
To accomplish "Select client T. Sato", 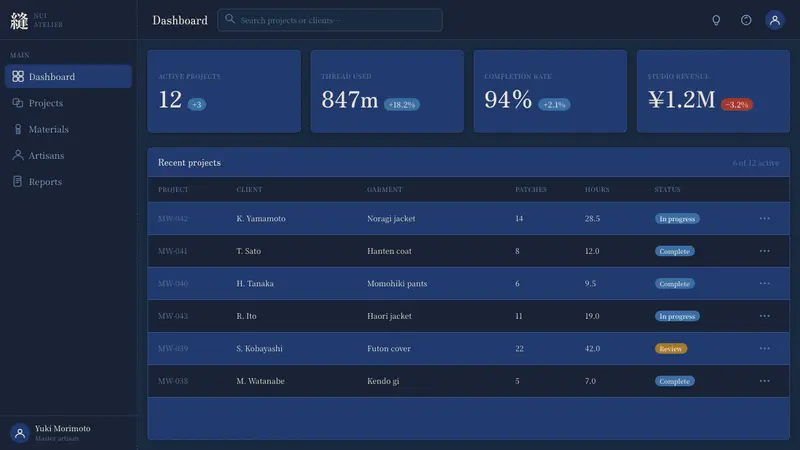I will [248, 251].
